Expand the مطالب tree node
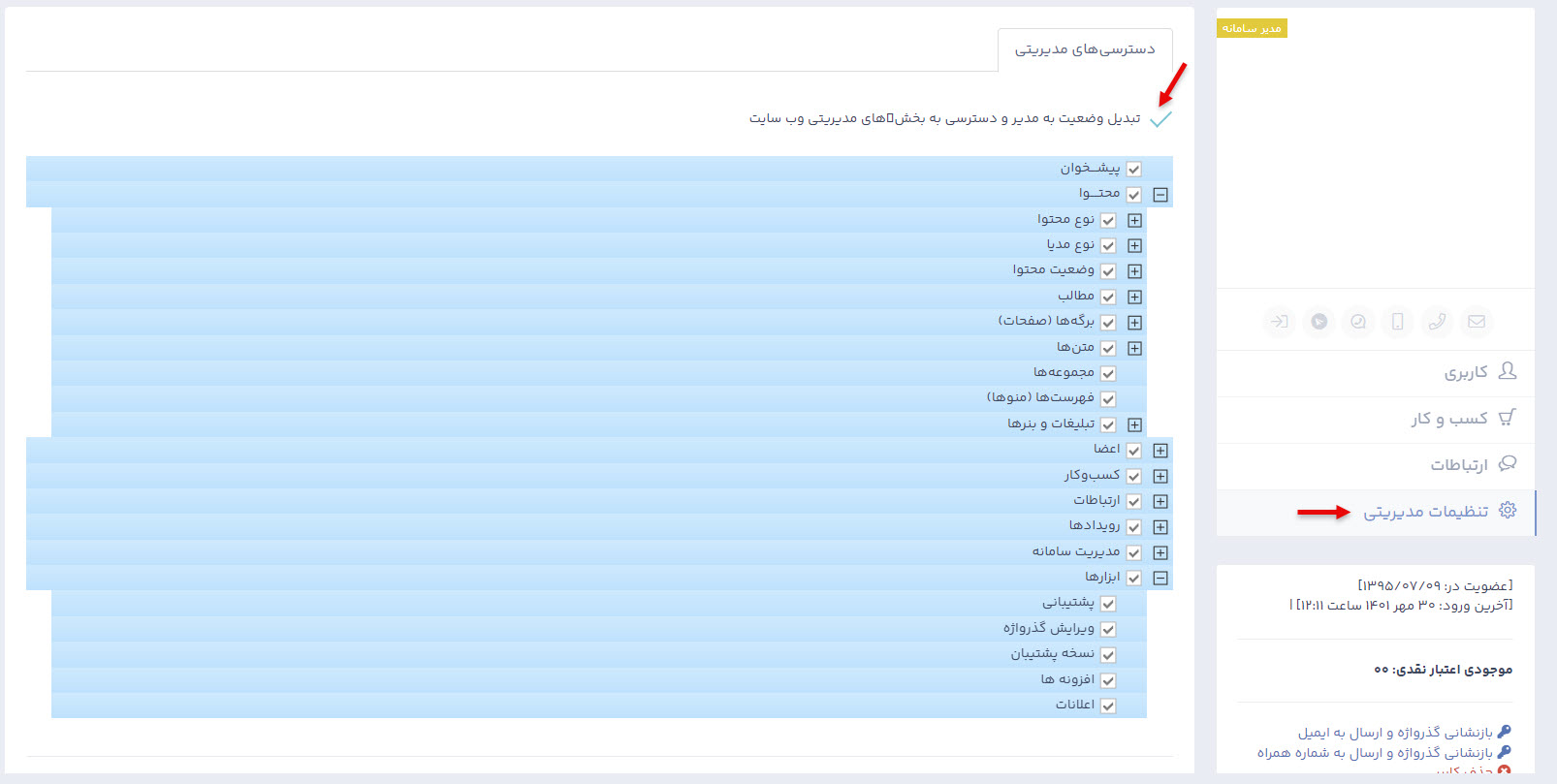The height and width of the screenshot is (784, 1557). [1134, 298]
